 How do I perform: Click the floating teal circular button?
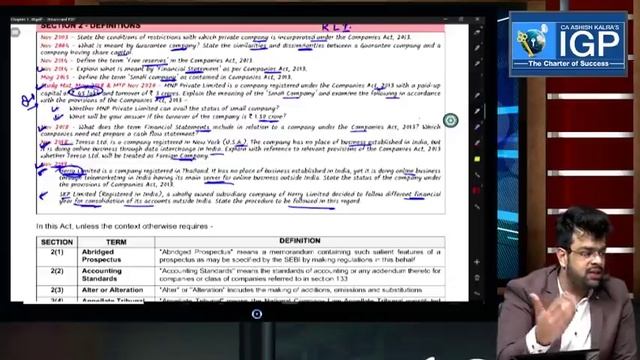tap(451, 120)
